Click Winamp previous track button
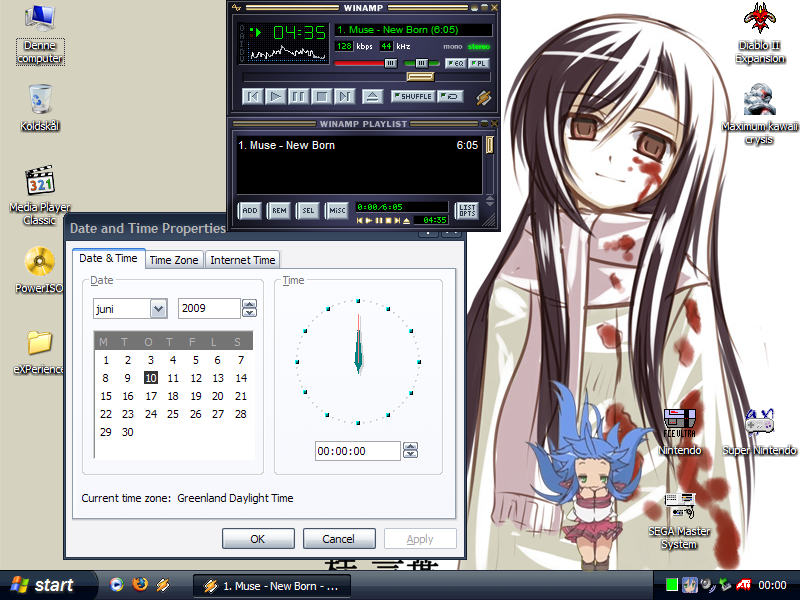Screen dimensions: 800x600 [x=253, y=96]
